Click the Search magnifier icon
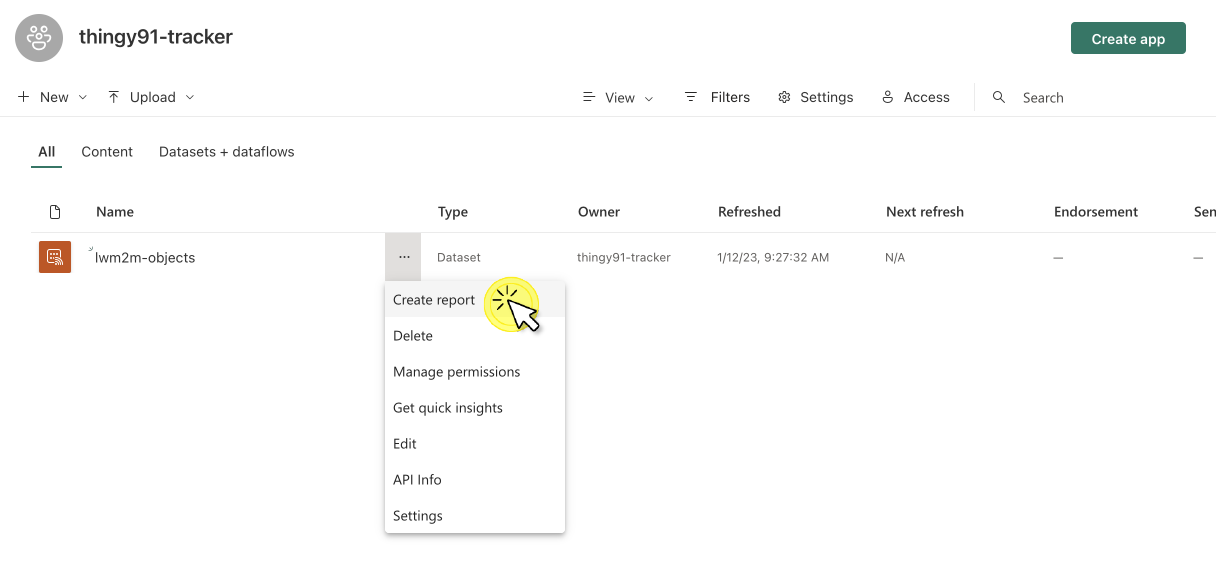Image resolution: width=1216 pixels, height=561 pixels. [999, 97]
